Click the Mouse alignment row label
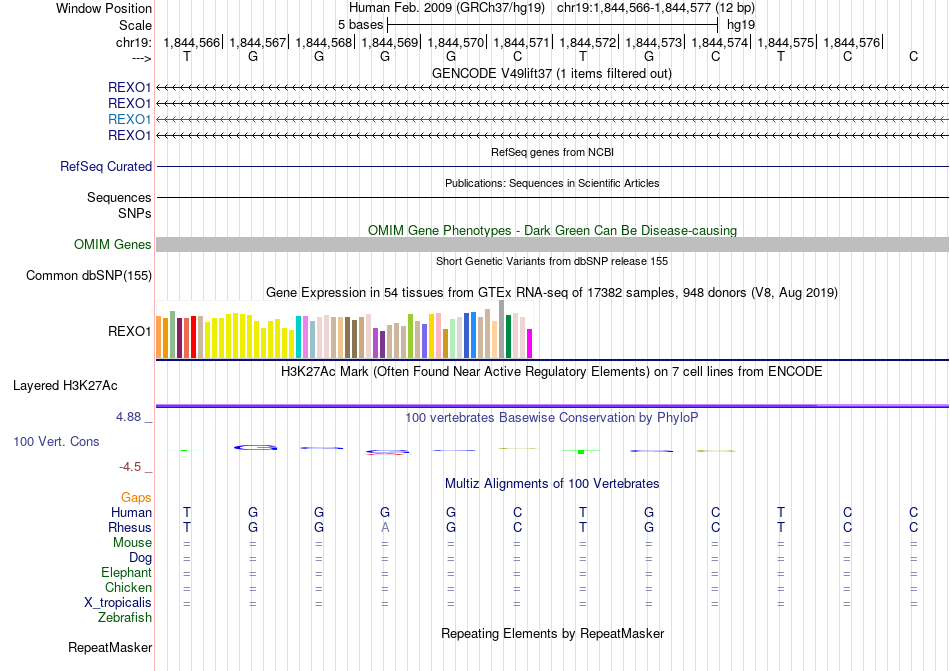The width and height of the screenshot is (950, 671). 132,543
